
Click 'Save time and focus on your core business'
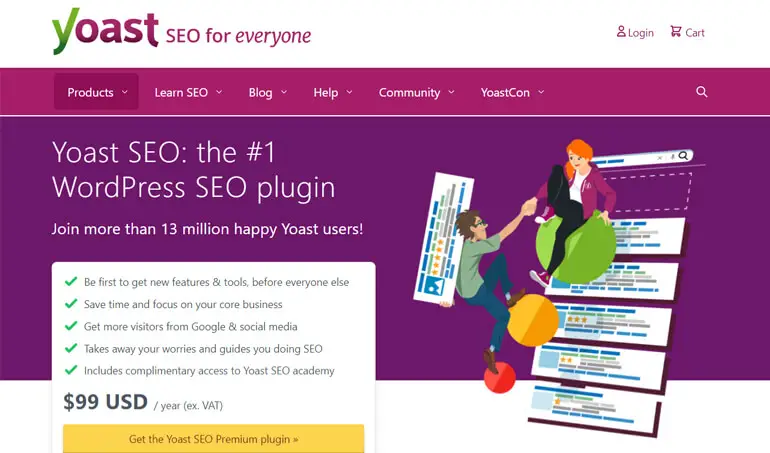(183, 304)
